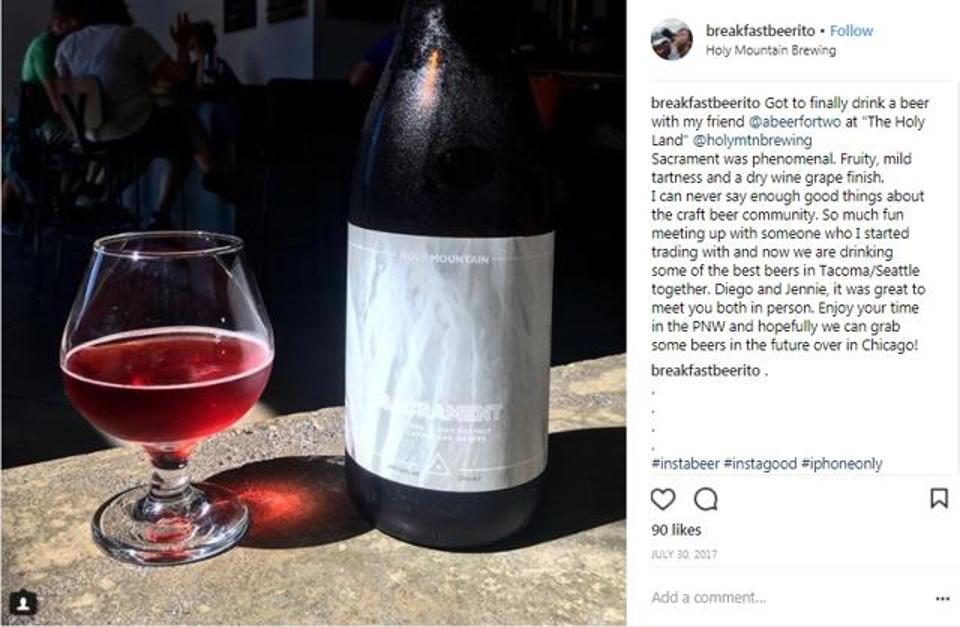This screenshot has width=960, height=627.
Task: Open comments via speech bubble icon
Action: 705,500
